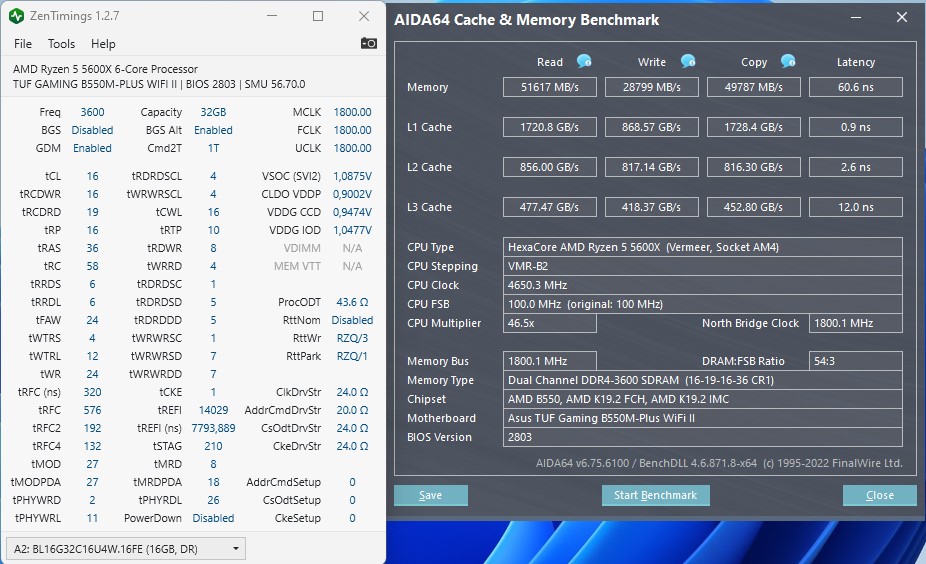The height and width of the screenshot is (564, 926).
Task: Click the Chipset field AMD B550
Action: [703, 399]
